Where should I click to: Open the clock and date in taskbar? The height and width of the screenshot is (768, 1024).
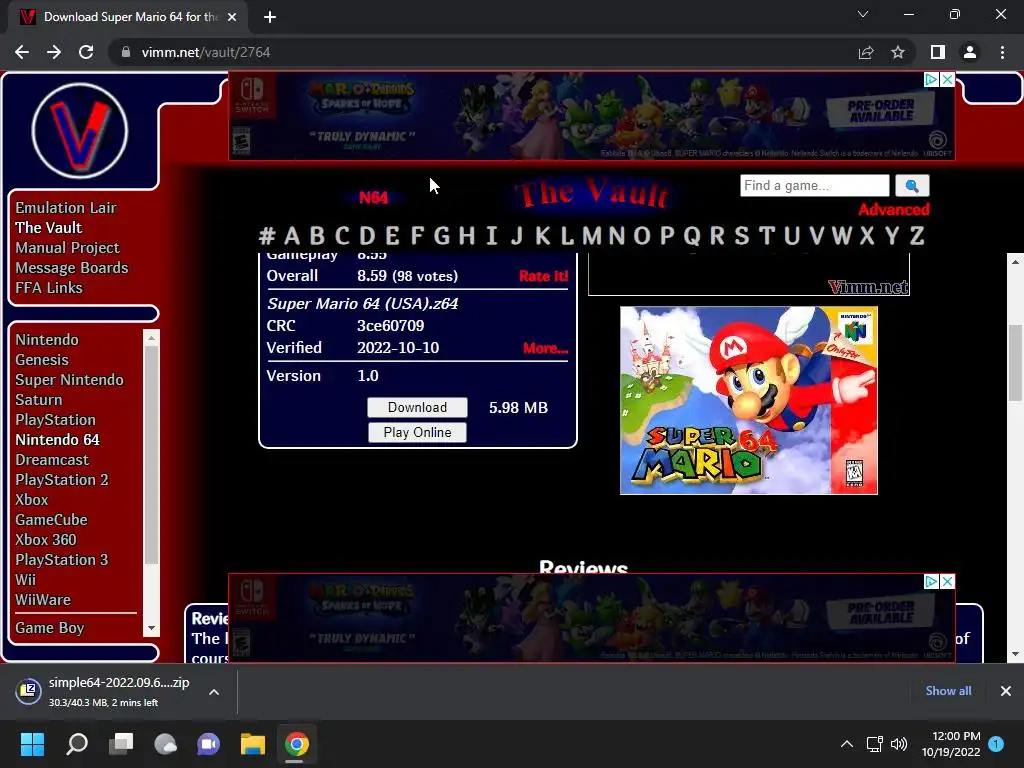click(951, 744)
